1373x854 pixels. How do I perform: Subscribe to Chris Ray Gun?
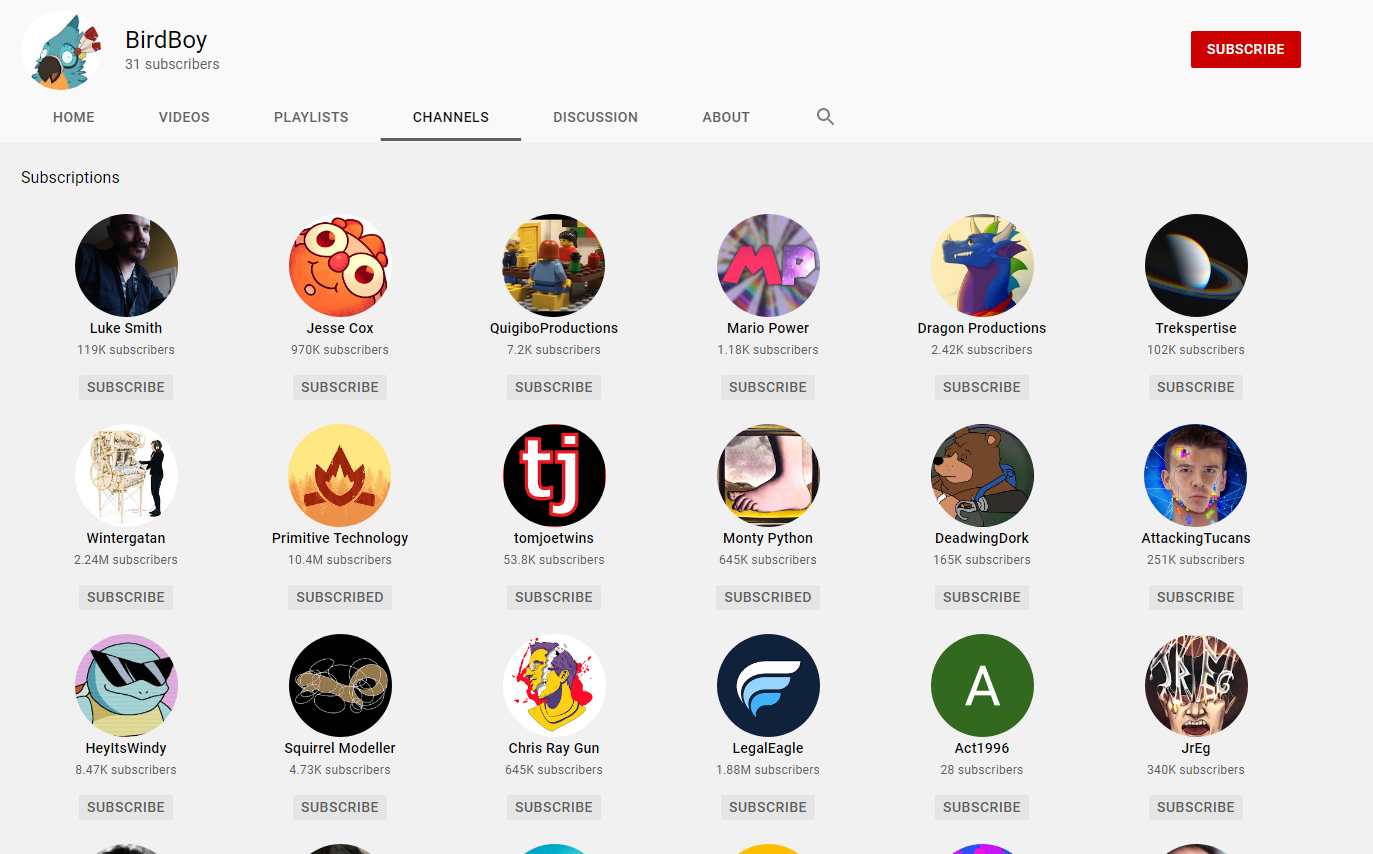click(x=554, y=807)
